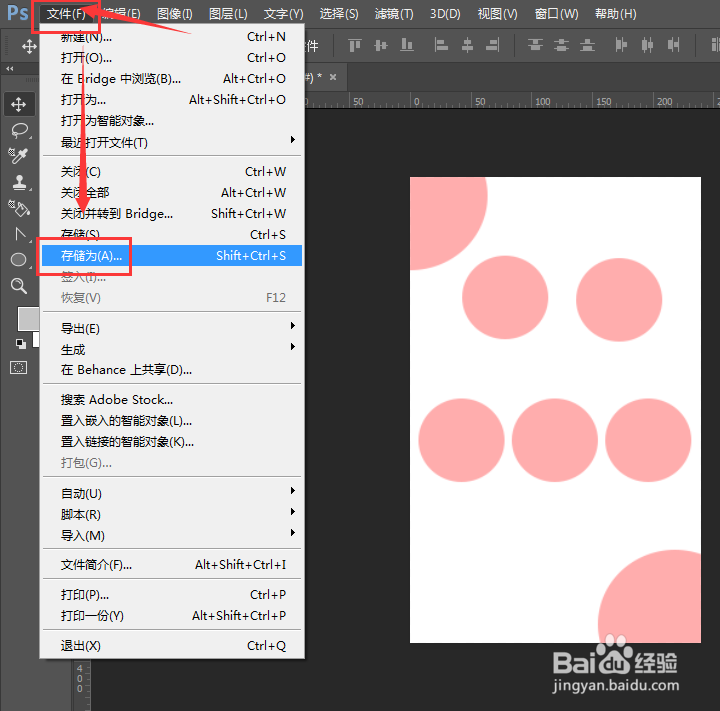This screenshot has height=711, width=720.
Task: Select the Zoom magnifier tool
Action: point(19,286)
